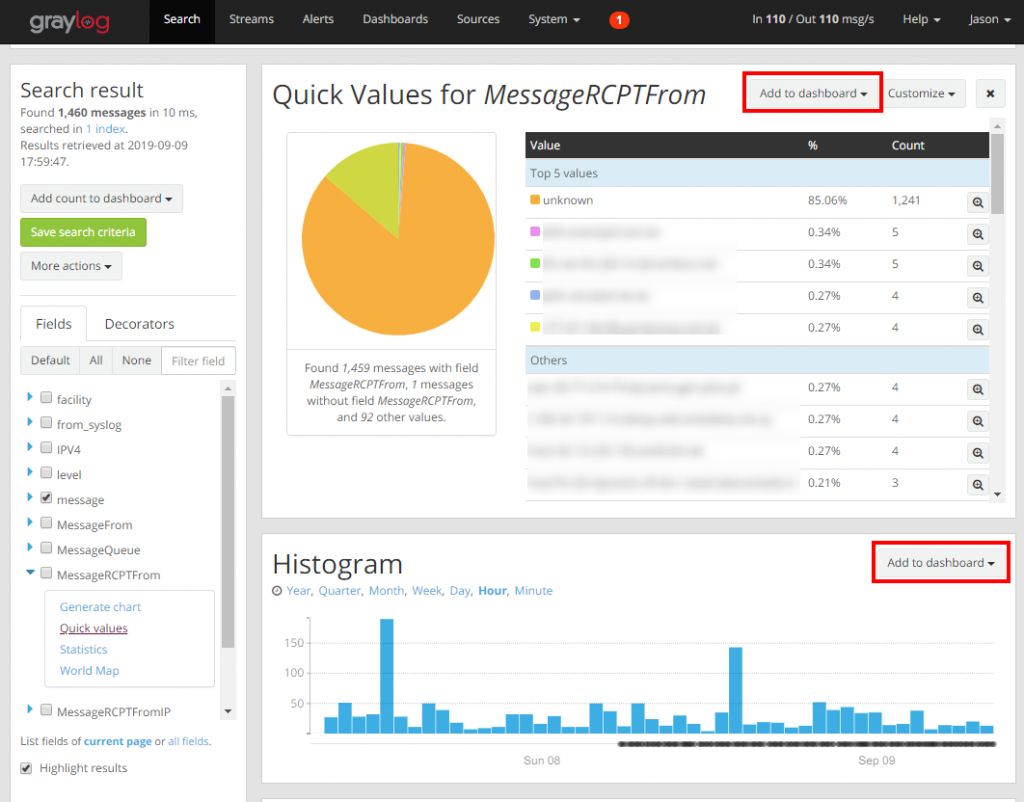Click Quick values link
The width and height of the screenshot is (1024, 802).
[x=93, y=628]
